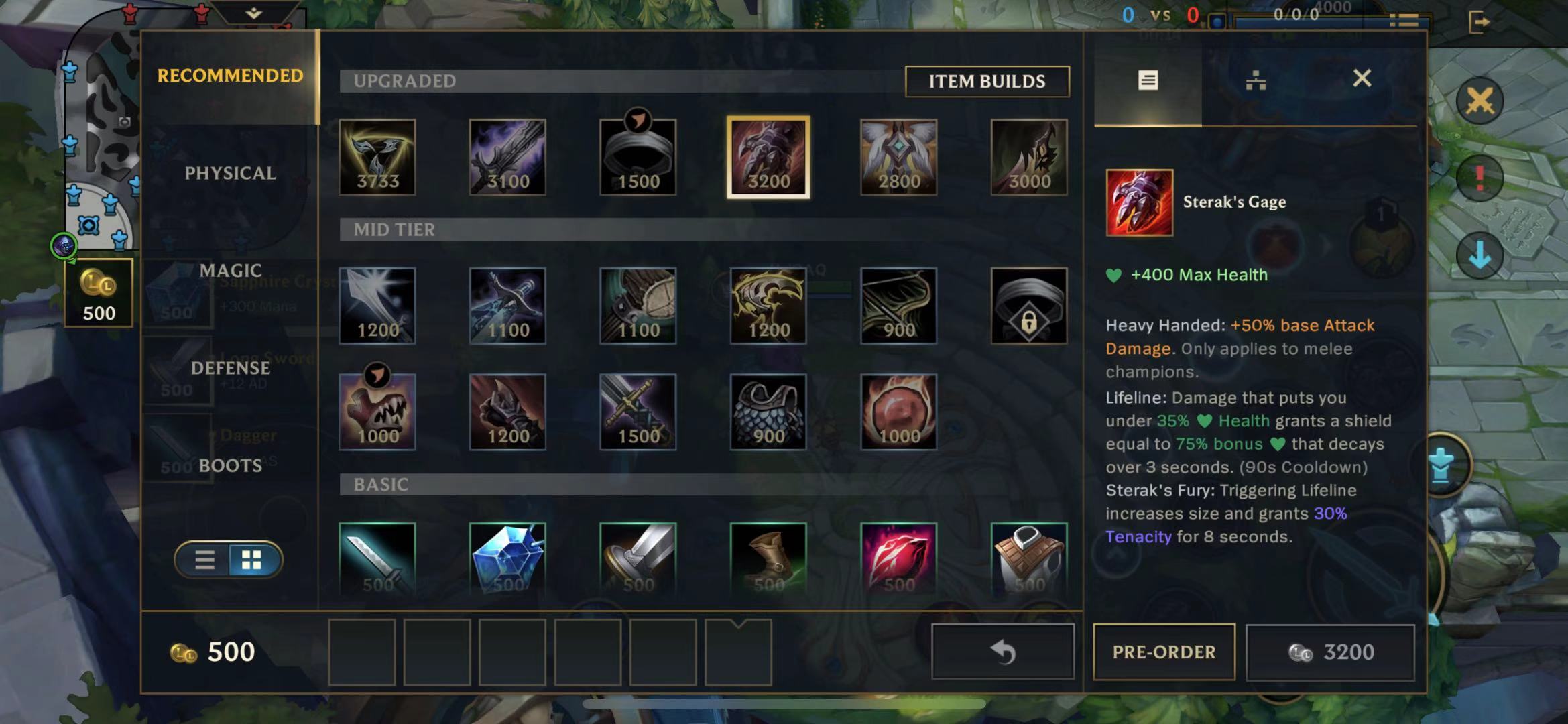Image resolution: width=1568 pixels, height=724 pixels.
Task: Pick the Sapphire Crystal basic item
Action: [x=507, y=558]
